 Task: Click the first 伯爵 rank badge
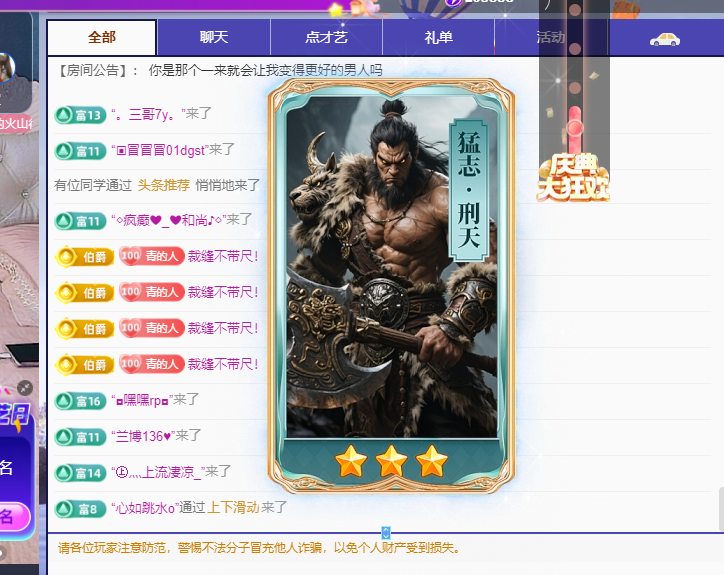click(x=84, y=256)
